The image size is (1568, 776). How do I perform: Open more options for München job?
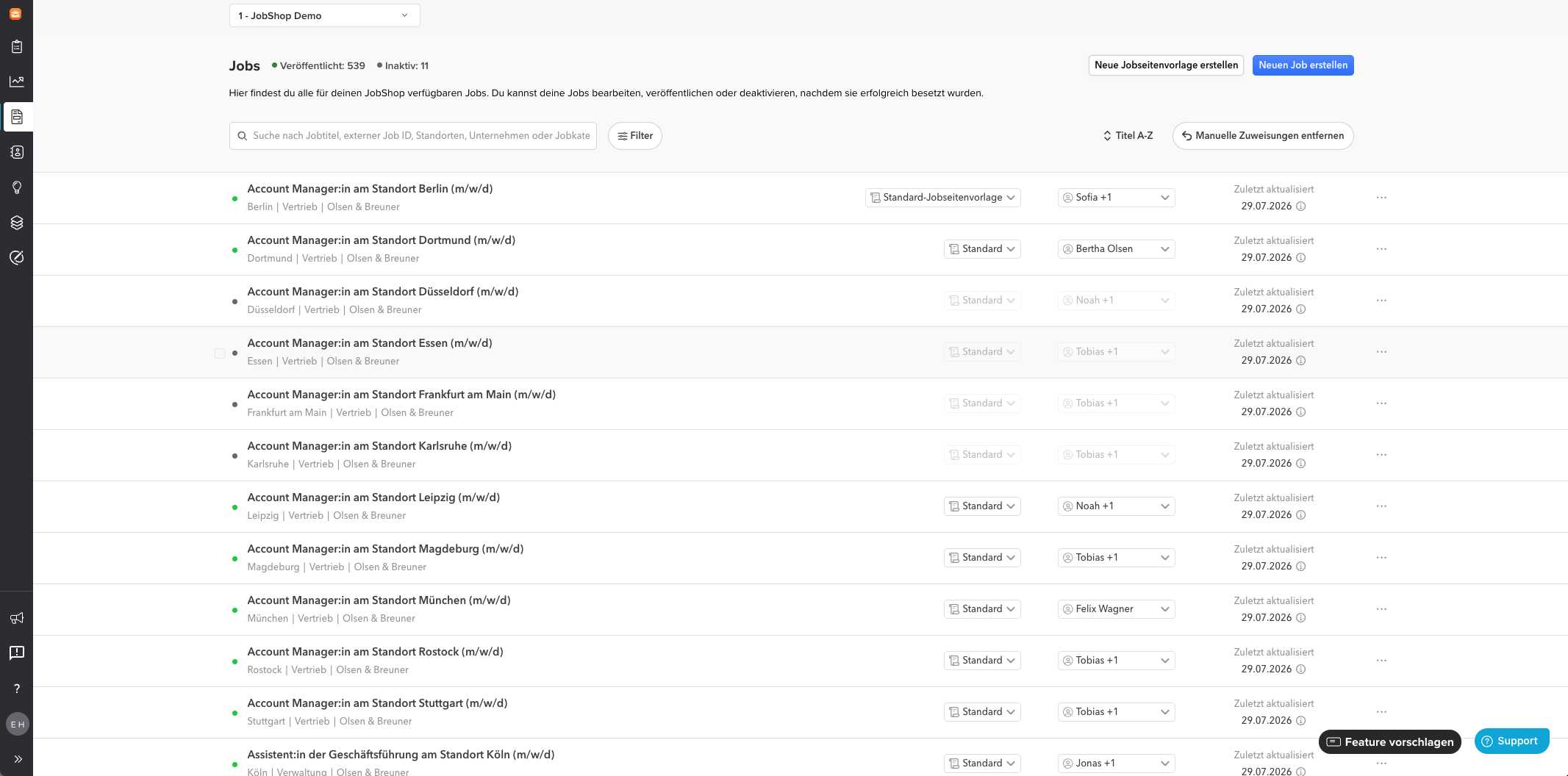(1381, 609)
